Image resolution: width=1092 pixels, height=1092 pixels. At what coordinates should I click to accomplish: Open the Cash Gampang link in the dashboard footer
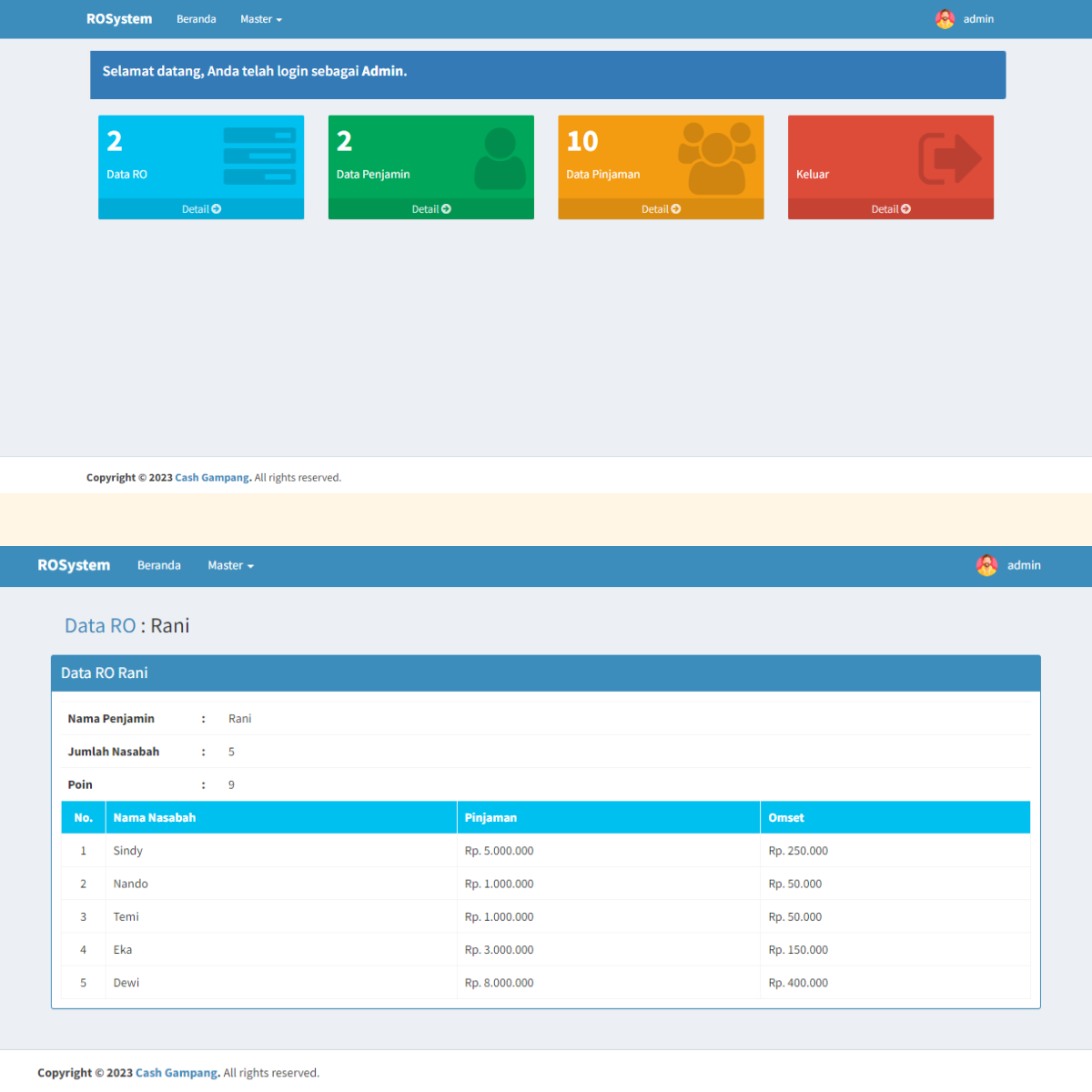coord(213,478)
